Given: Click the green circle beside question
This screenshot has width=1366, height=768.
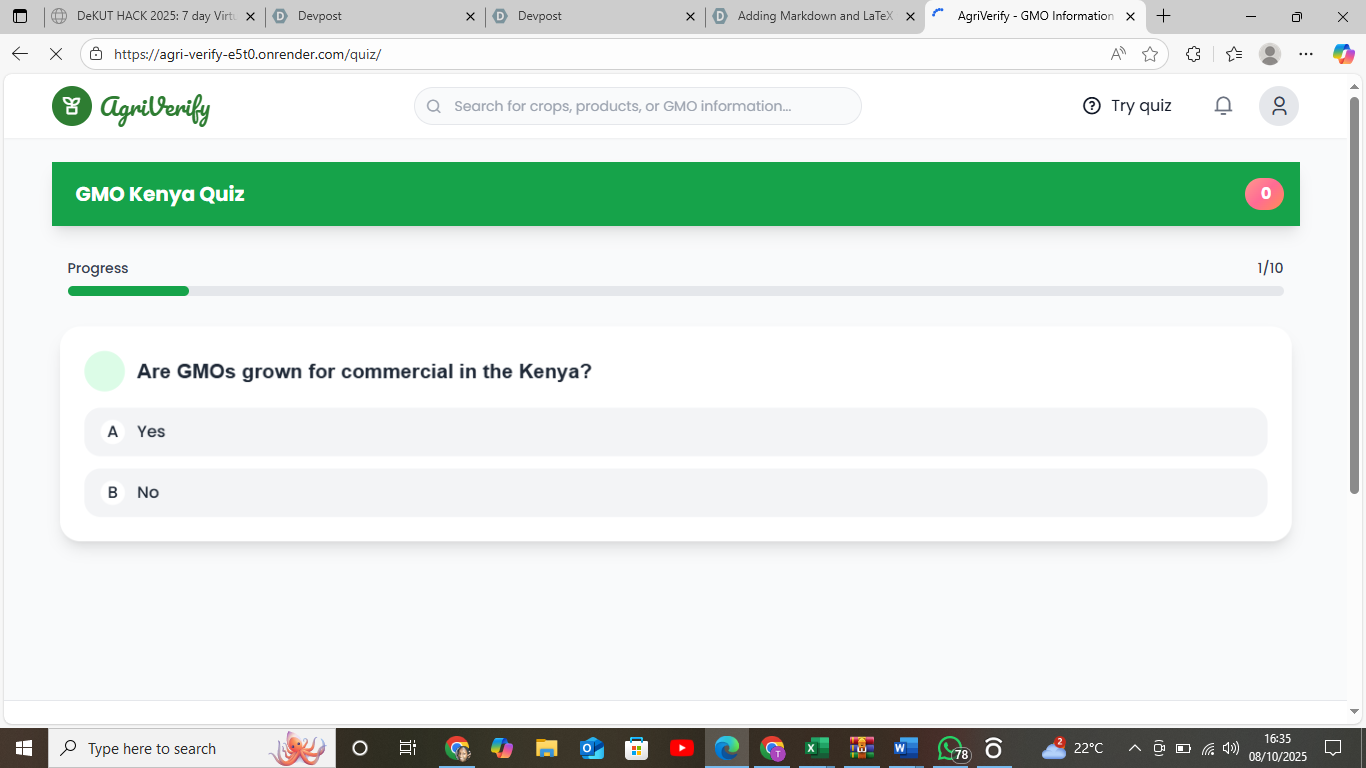Looking at the screenshot, I should [105, 371].
